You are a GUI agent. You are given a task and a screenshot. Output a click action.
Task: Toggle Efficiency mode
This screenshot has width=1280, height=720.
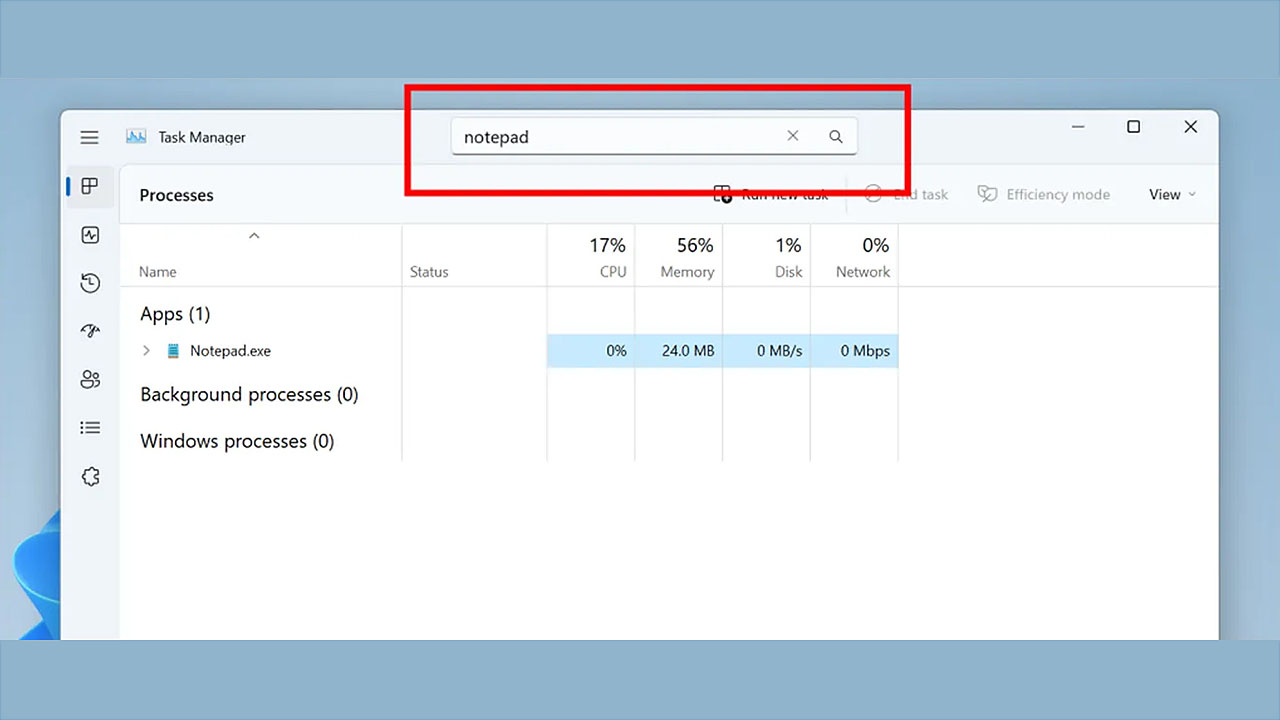pyautogui.click(x=1044, y=195)
